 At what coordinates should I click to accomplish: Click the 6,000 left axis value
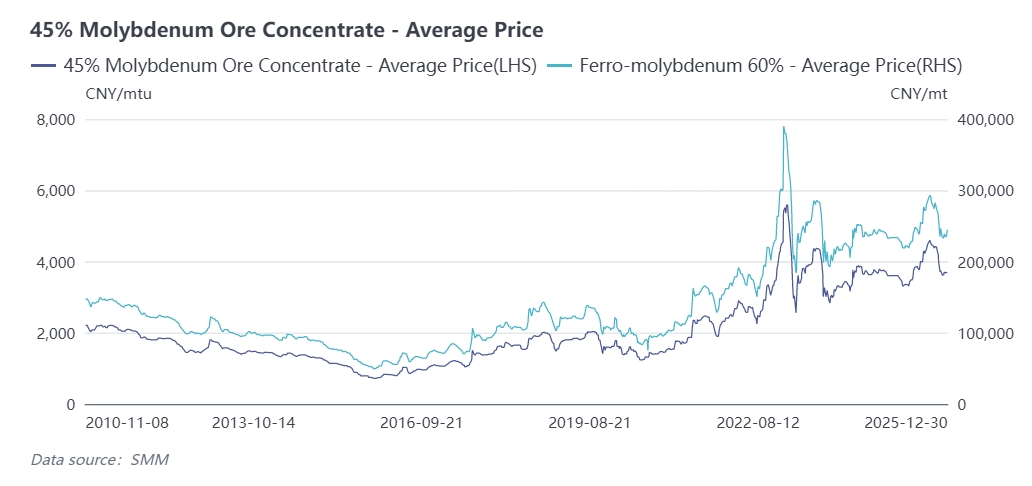(x=56, y=191)
